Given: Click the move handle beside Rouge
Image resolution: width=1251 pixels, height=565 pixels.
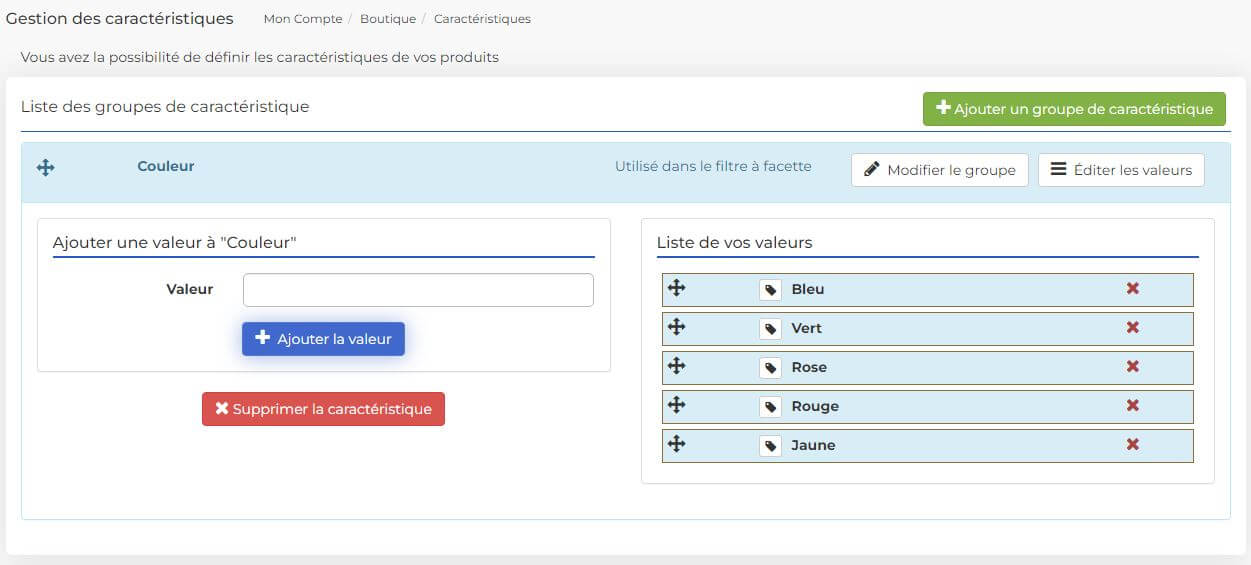Looking at the screenshot, I should (676, 405).
